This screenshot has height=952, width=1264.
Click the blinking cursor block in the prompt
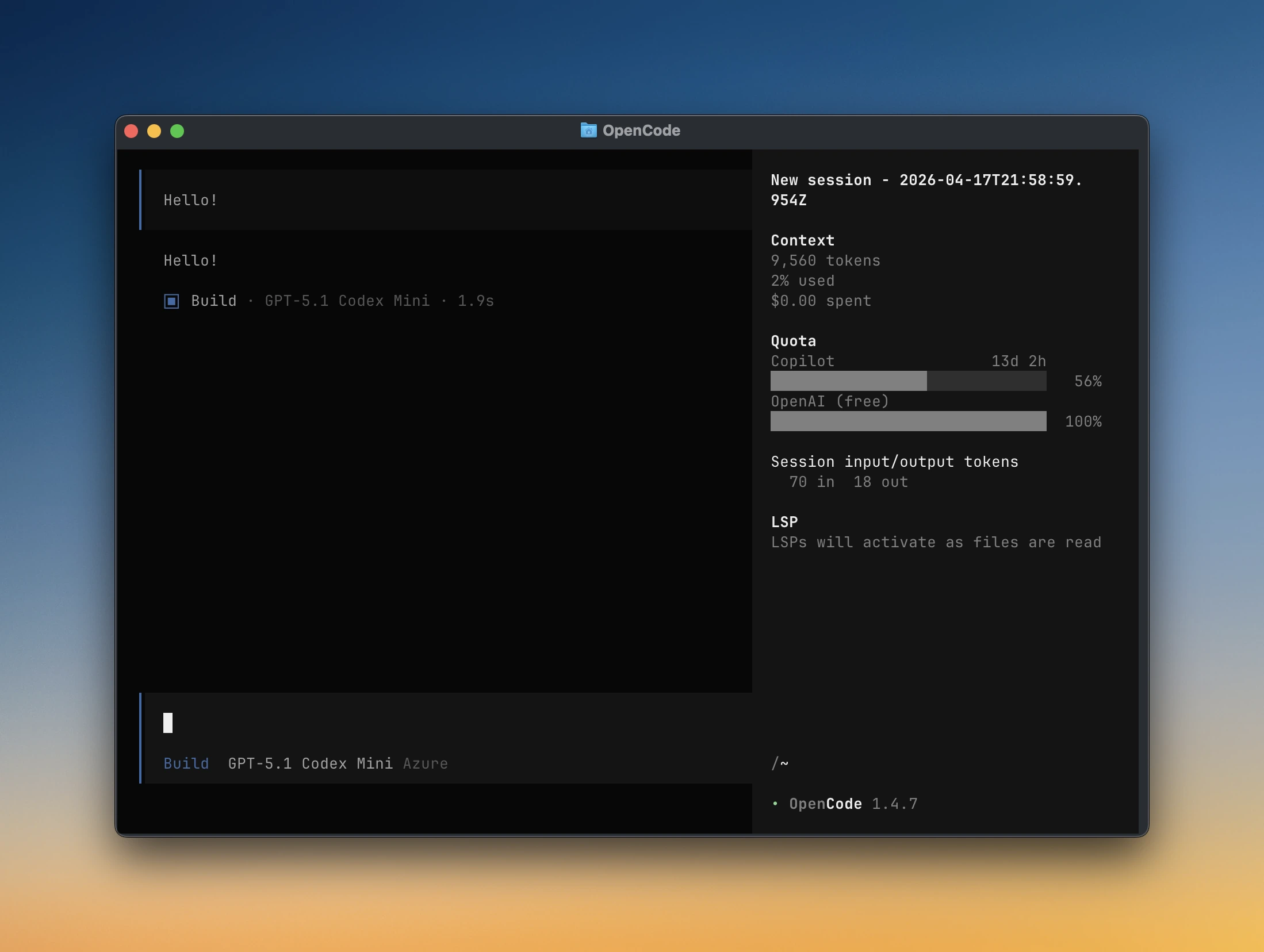tap(168, 723)
